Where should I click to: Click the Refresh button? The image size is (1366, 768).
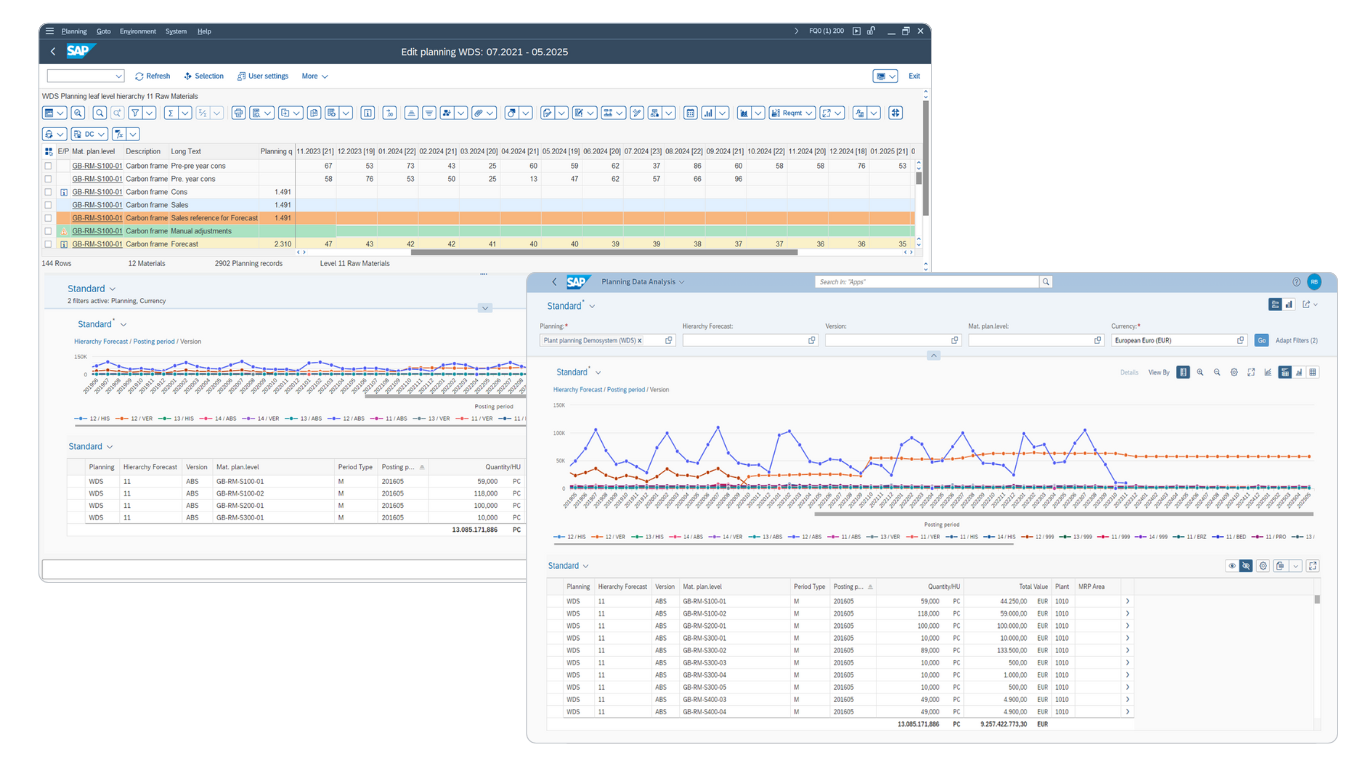coord(152,76)
